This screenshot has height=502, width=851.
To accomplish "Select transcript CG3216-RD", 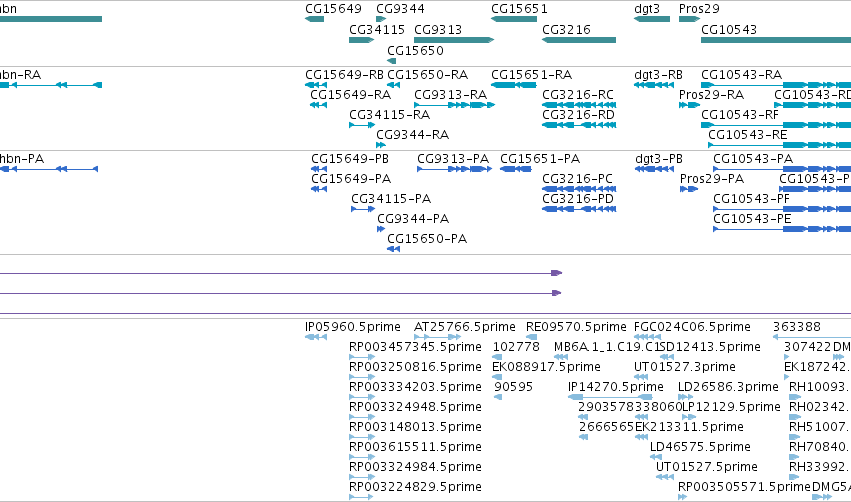I will point(579,115).
